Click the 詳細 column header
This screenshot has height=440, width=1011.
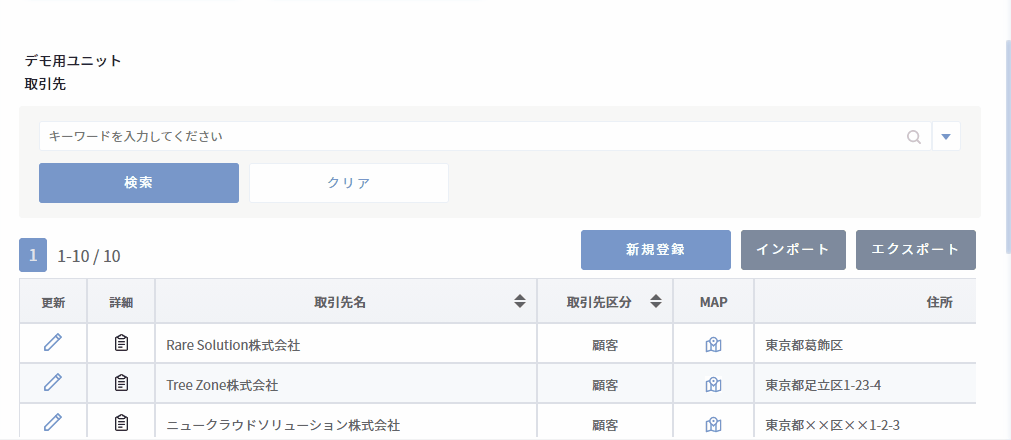coord(121,301)
